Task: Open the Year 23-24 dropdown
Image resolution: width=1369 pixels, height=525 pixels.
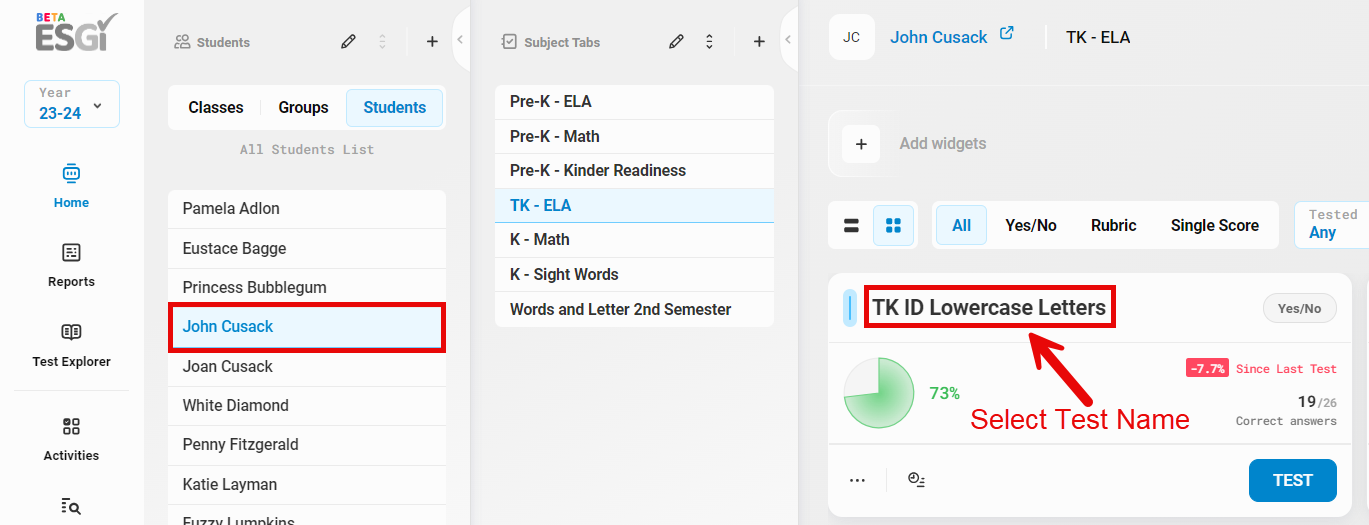Action: 72,104
